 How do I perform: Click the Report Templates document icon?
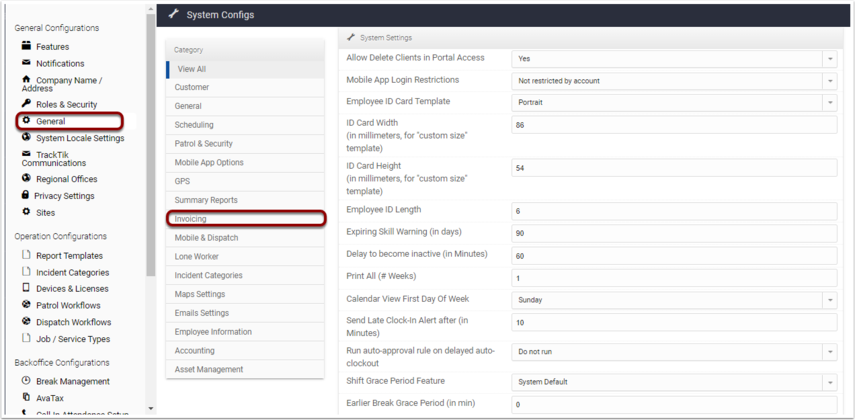[26, 255]
